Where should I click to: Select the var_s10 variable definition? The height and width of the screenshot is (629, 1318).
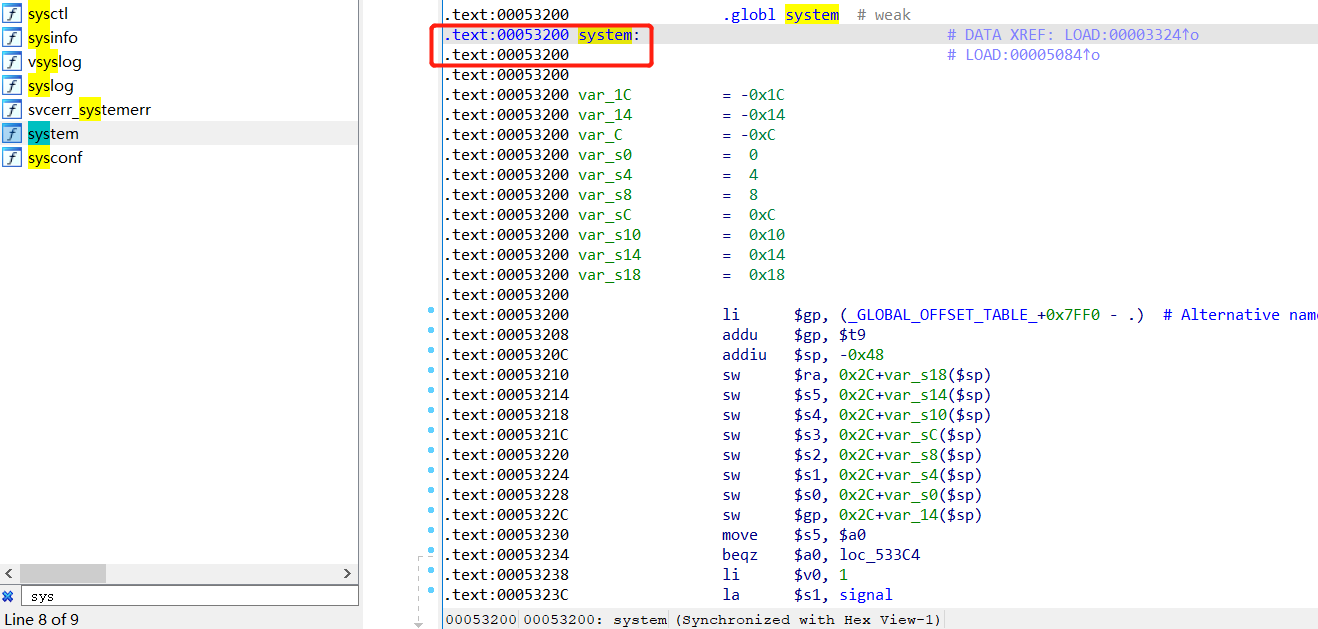(609, 235)
